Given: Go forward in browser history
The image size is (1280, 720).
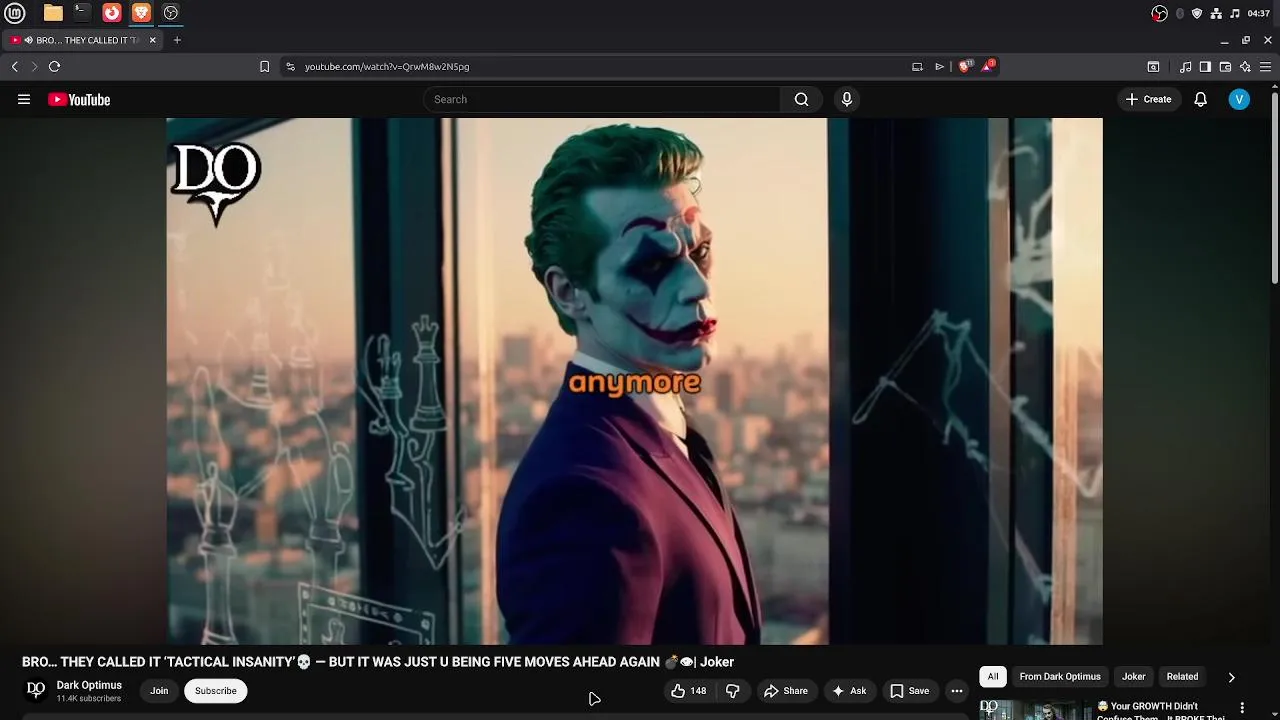Looking at the screenshot, I should pyautogui.click(x=34, y=66).
